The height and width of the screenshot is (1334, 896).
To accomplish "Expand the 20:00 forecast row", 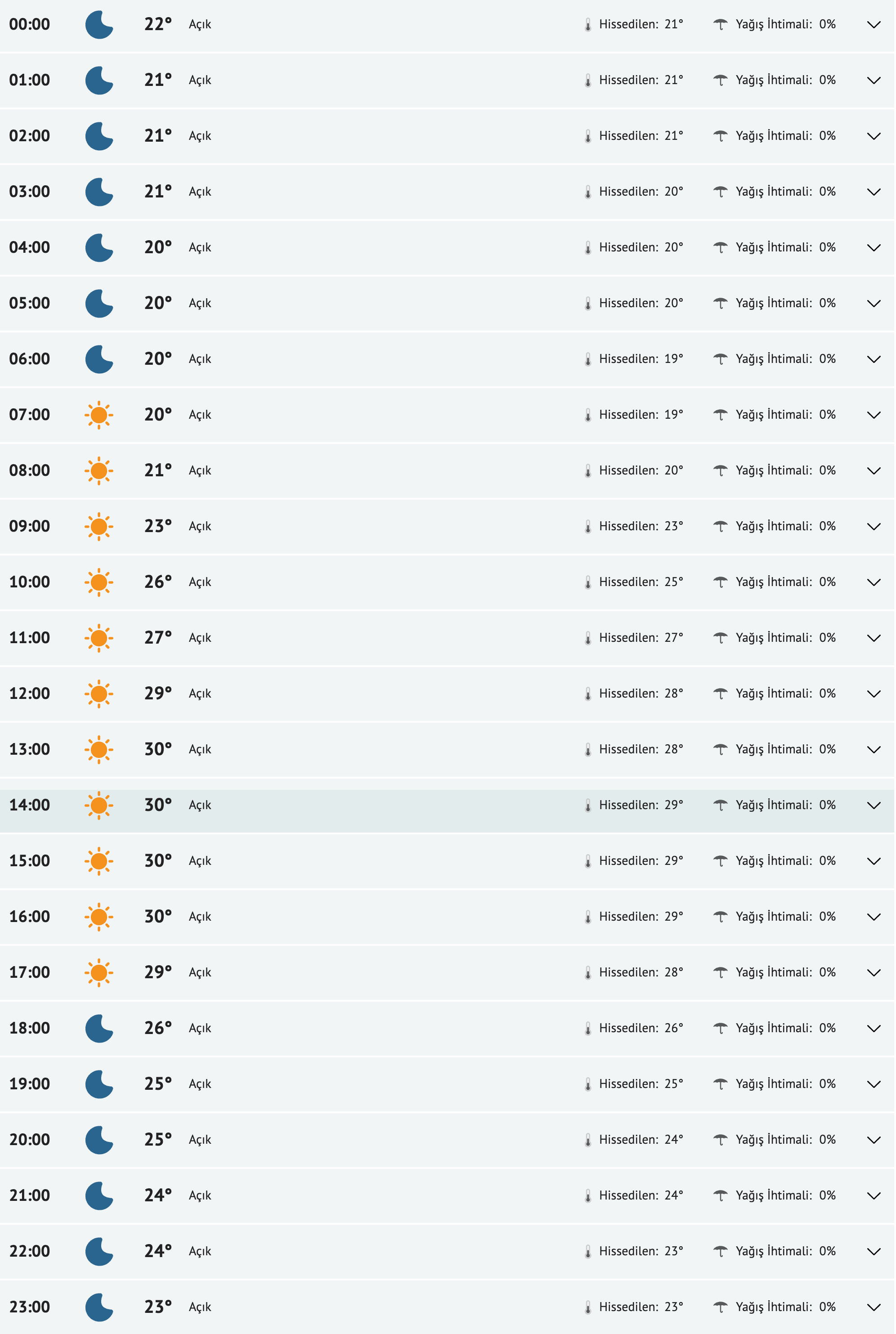I will point(874,1140).
